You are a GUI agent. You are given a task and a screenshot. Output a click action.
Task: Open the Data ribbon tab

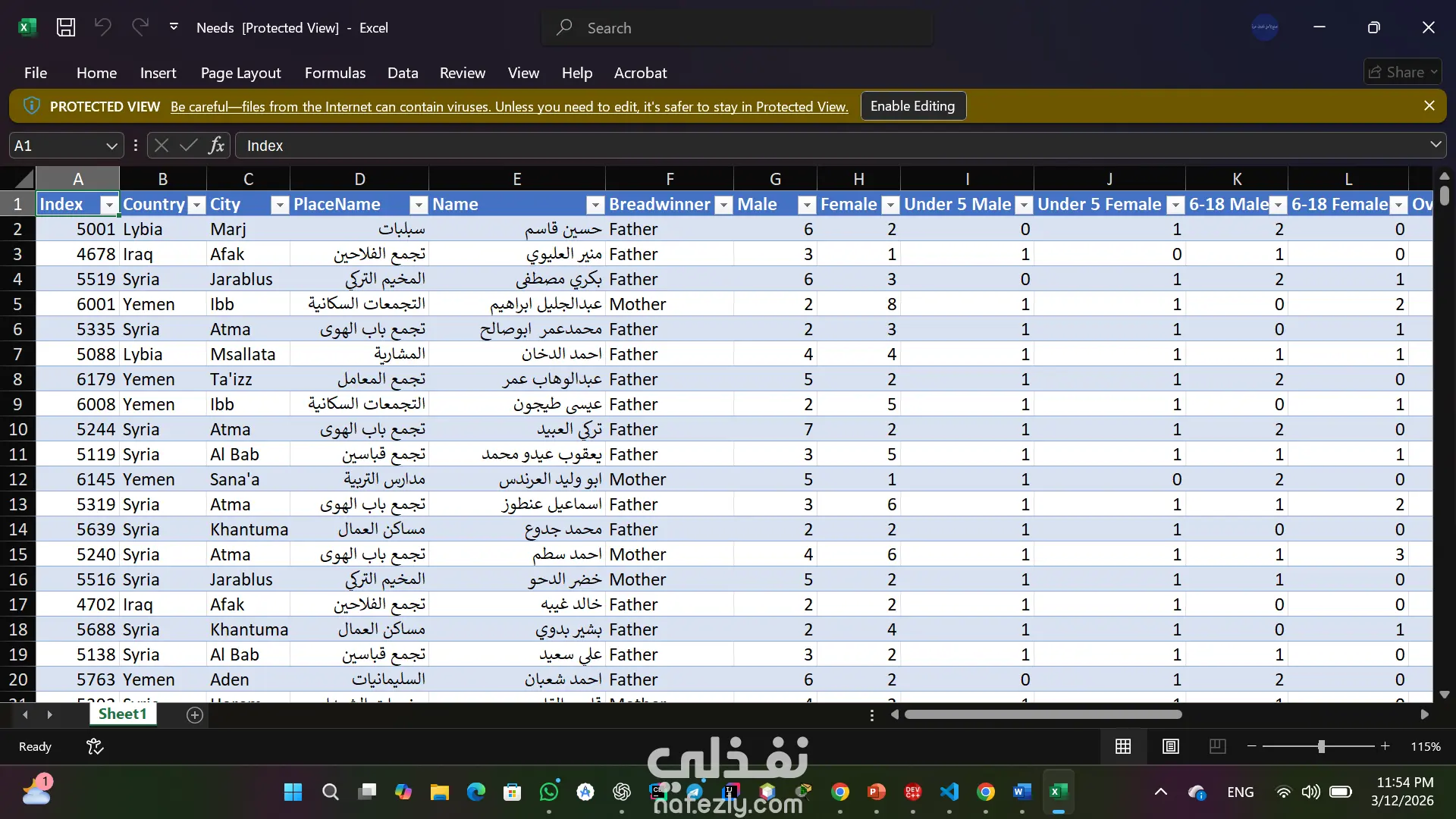coord(402,73)
